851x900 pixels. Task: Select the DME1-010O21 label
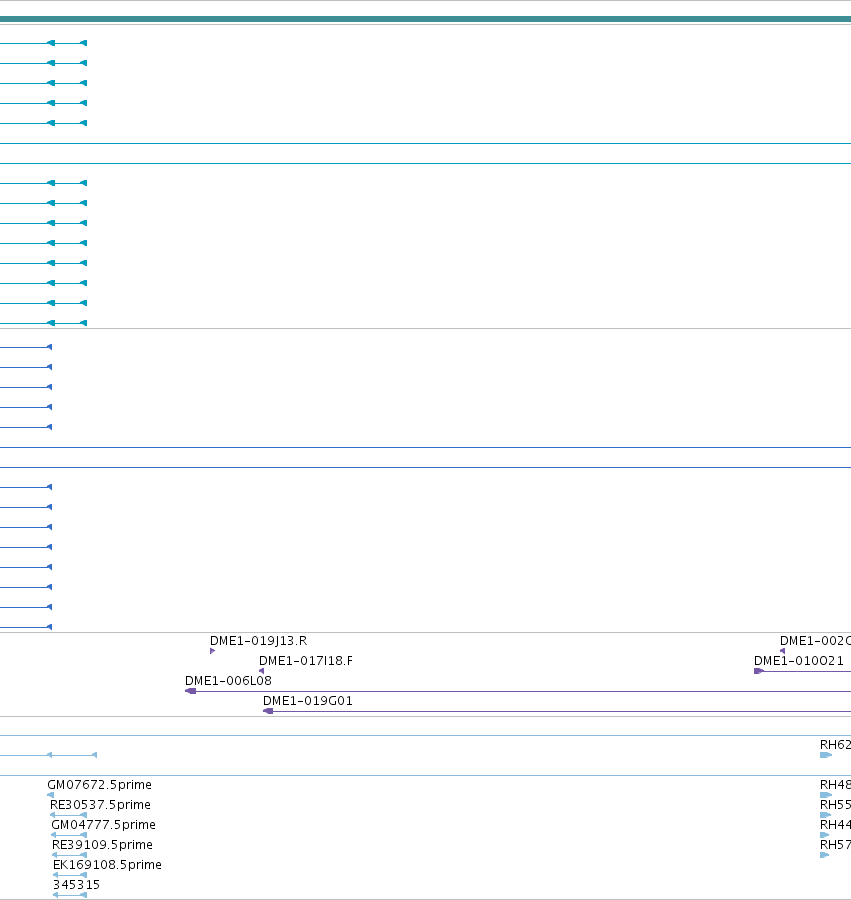coord(799,661)
